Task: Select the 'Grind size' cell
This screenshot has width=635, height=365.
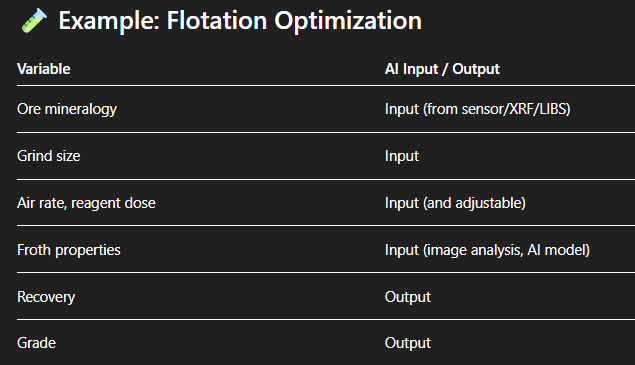Action: (49, 156)
